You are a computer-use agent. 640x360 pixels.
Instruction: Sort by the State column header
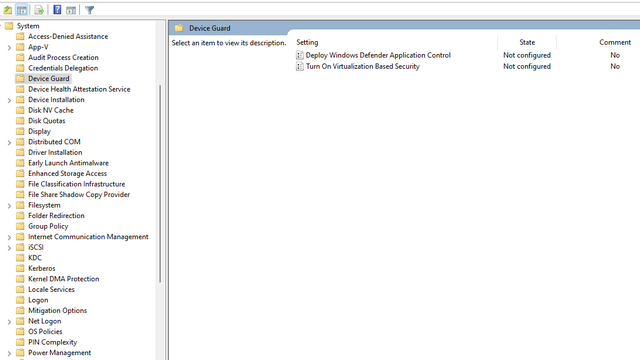527,42
